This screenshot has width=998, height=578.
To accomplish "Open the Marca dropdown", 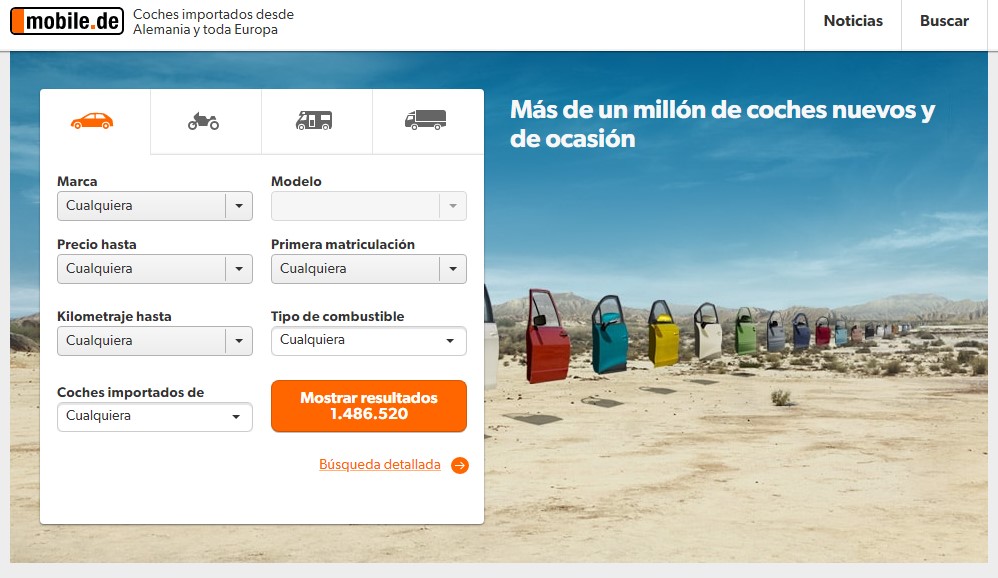I will [155, 206].
